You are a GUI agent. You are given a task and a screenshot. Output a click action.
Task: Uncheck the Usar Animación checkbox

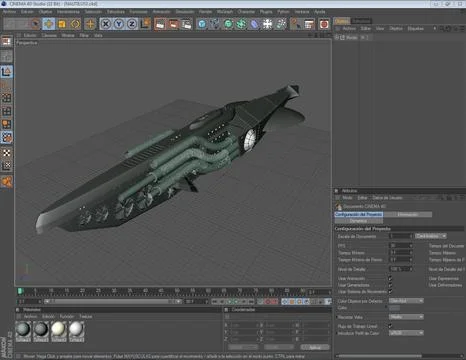click(390, 278)
